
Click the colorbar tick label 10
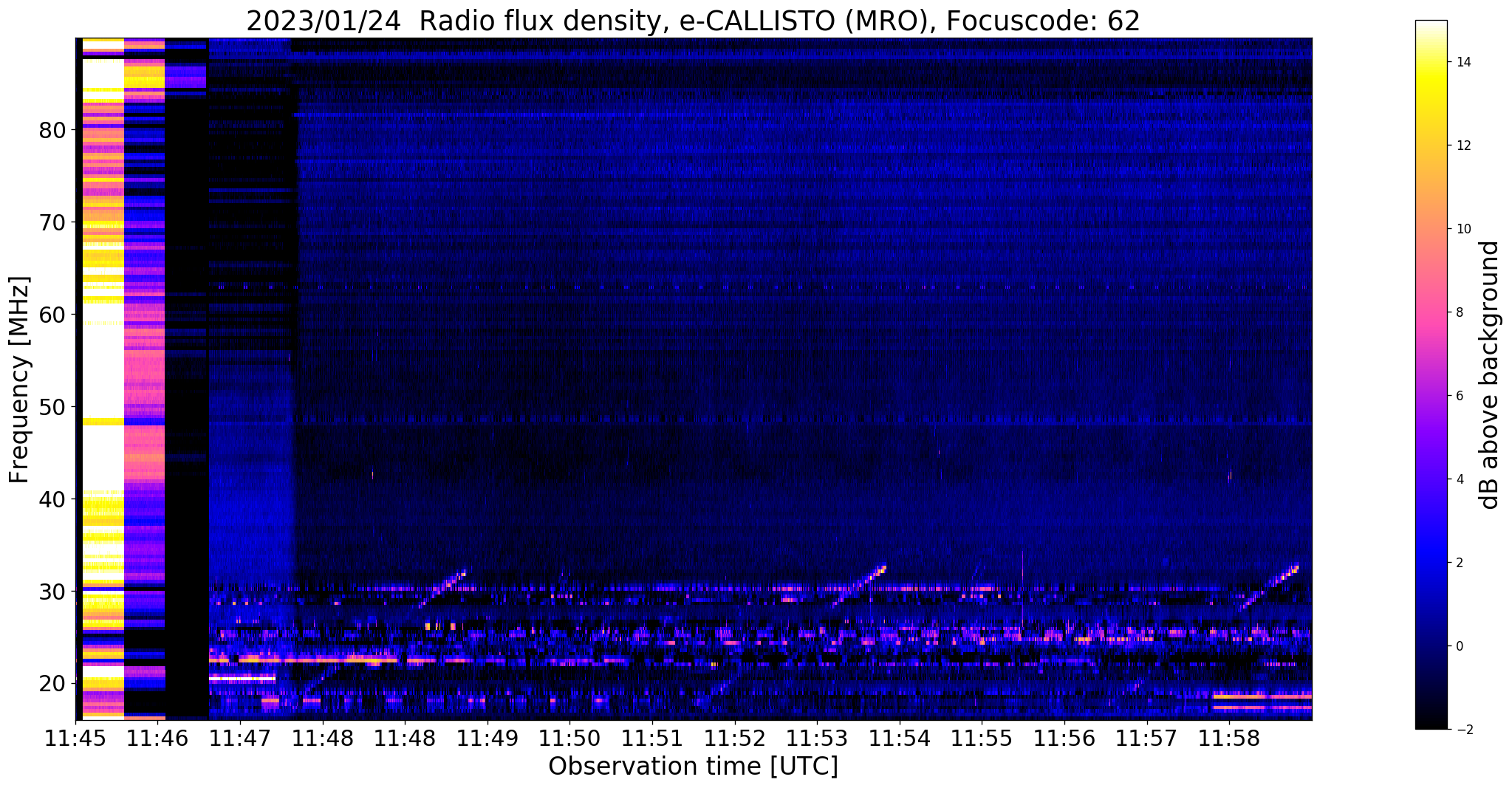click(x=1463, y=229)
